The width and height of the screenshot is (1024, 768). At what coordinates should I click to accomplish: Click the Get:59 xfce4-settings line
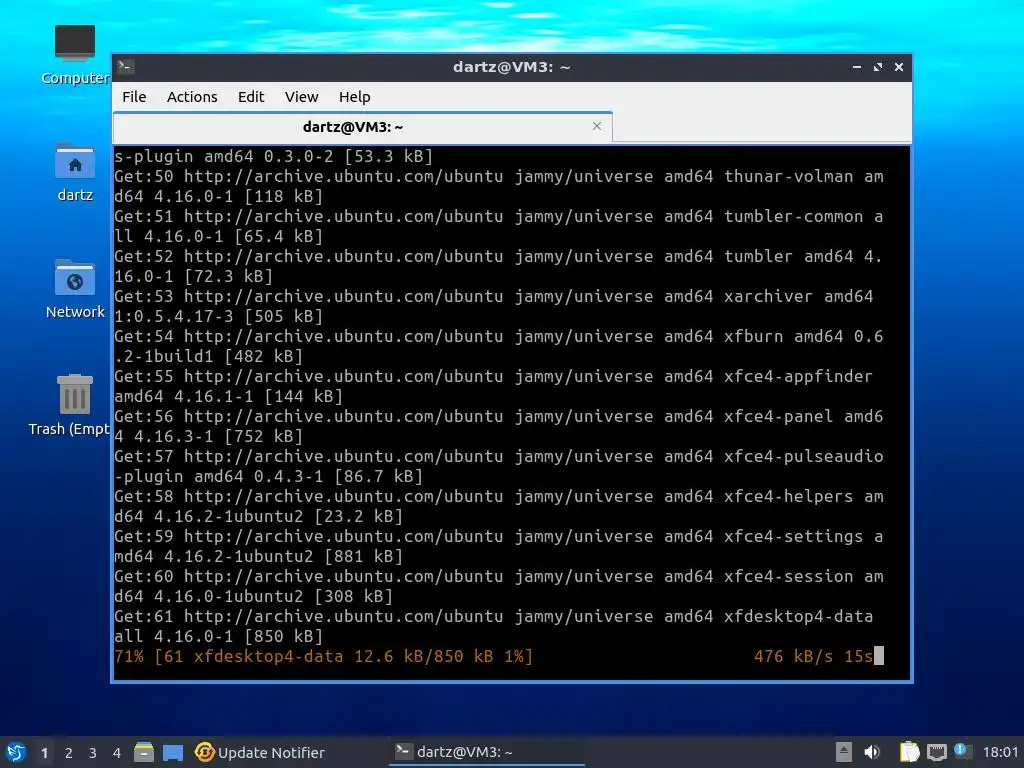499,546
